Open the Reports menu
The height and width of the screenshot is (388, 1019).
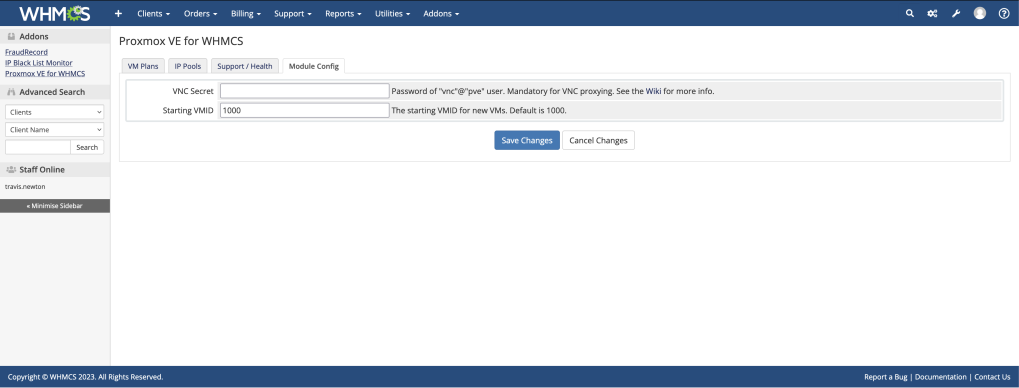[x=342, y=13]
